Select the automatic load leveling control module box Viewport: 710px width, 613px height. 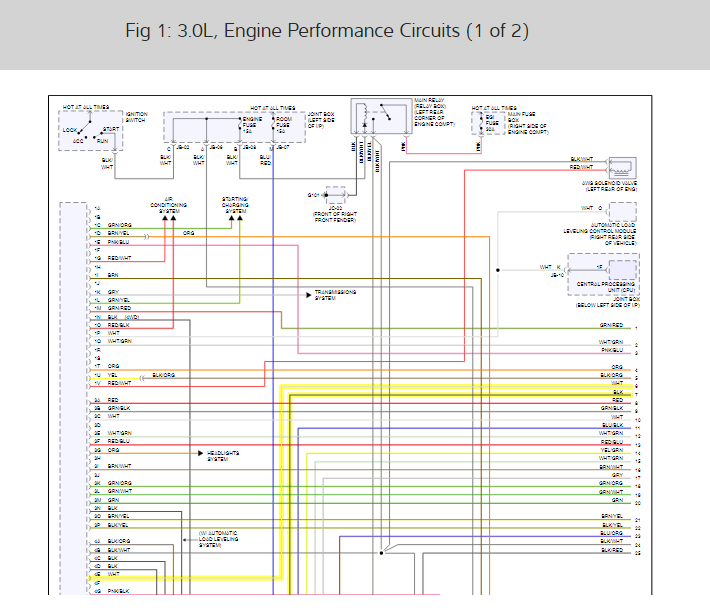pos(623,211)
